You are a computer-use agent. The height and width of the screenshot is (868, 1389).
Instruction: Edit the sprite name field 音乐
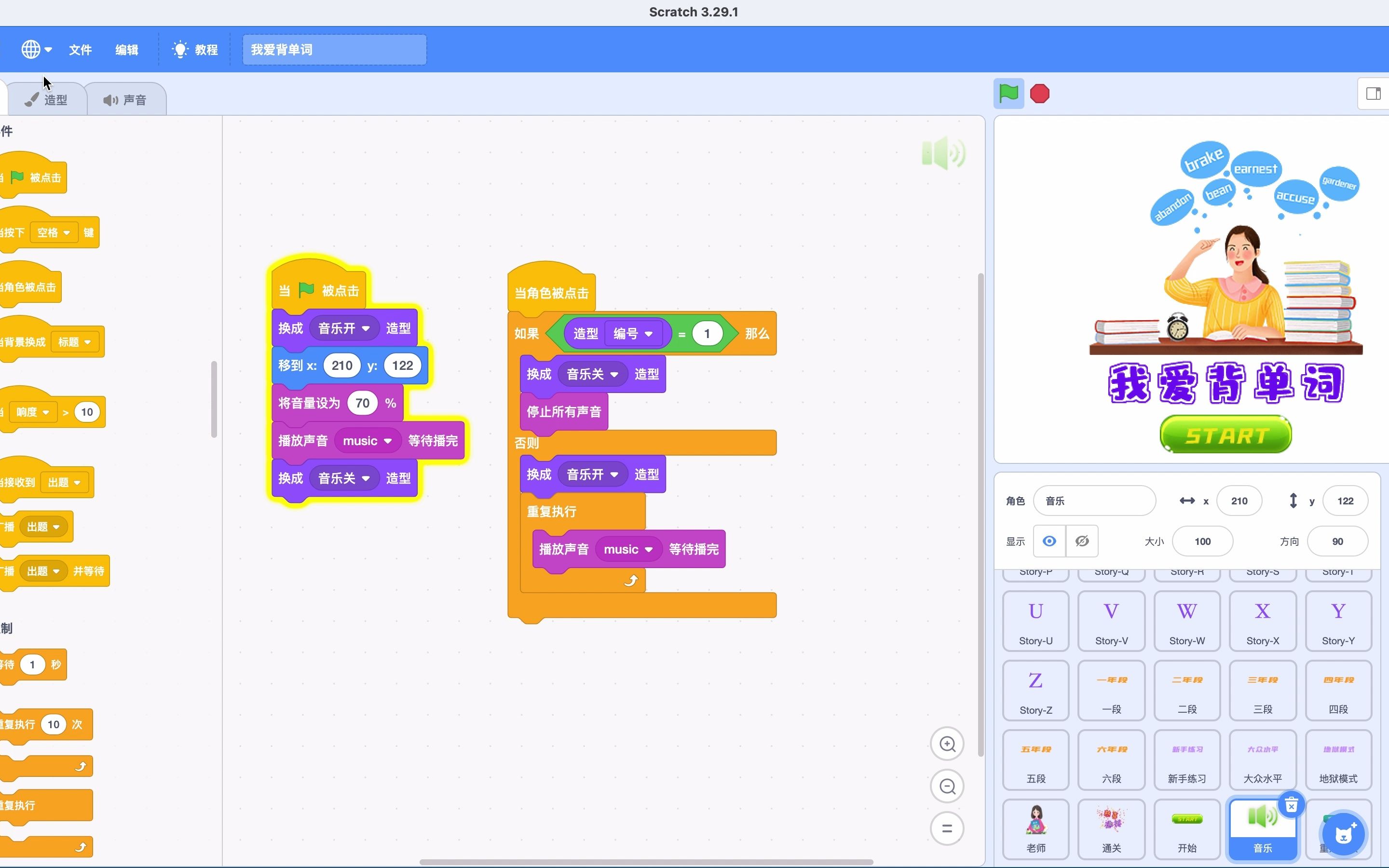pos(1094,501)
